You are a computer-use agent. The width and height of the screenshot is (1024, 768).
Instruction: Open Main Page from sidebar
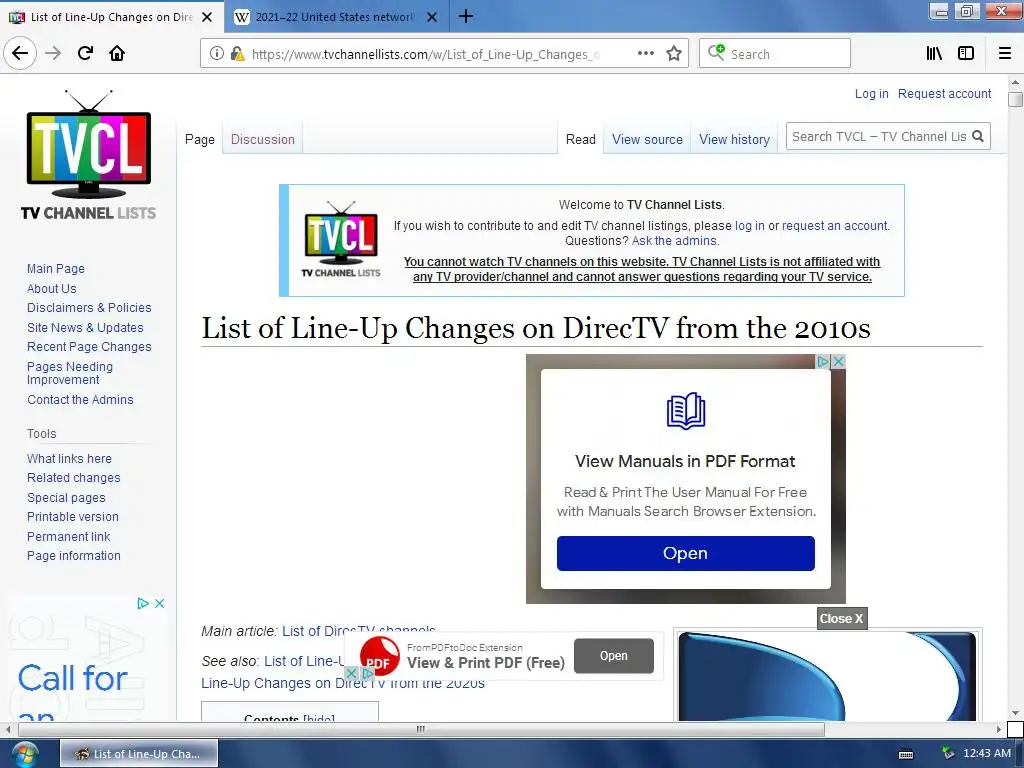click(x=56, y=268)
